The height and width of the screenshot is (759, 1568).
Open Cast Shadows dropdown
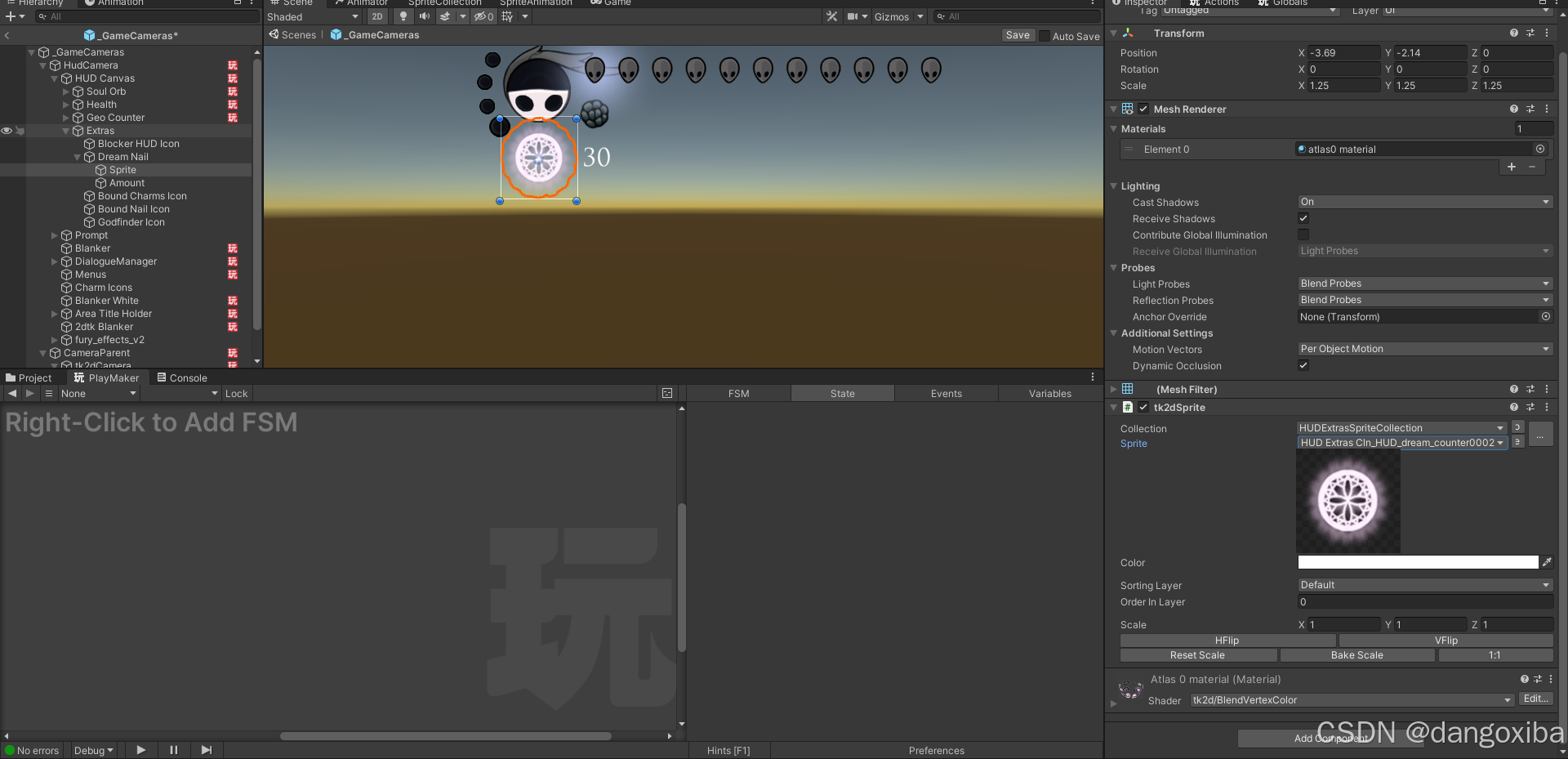pos(1425,202)
